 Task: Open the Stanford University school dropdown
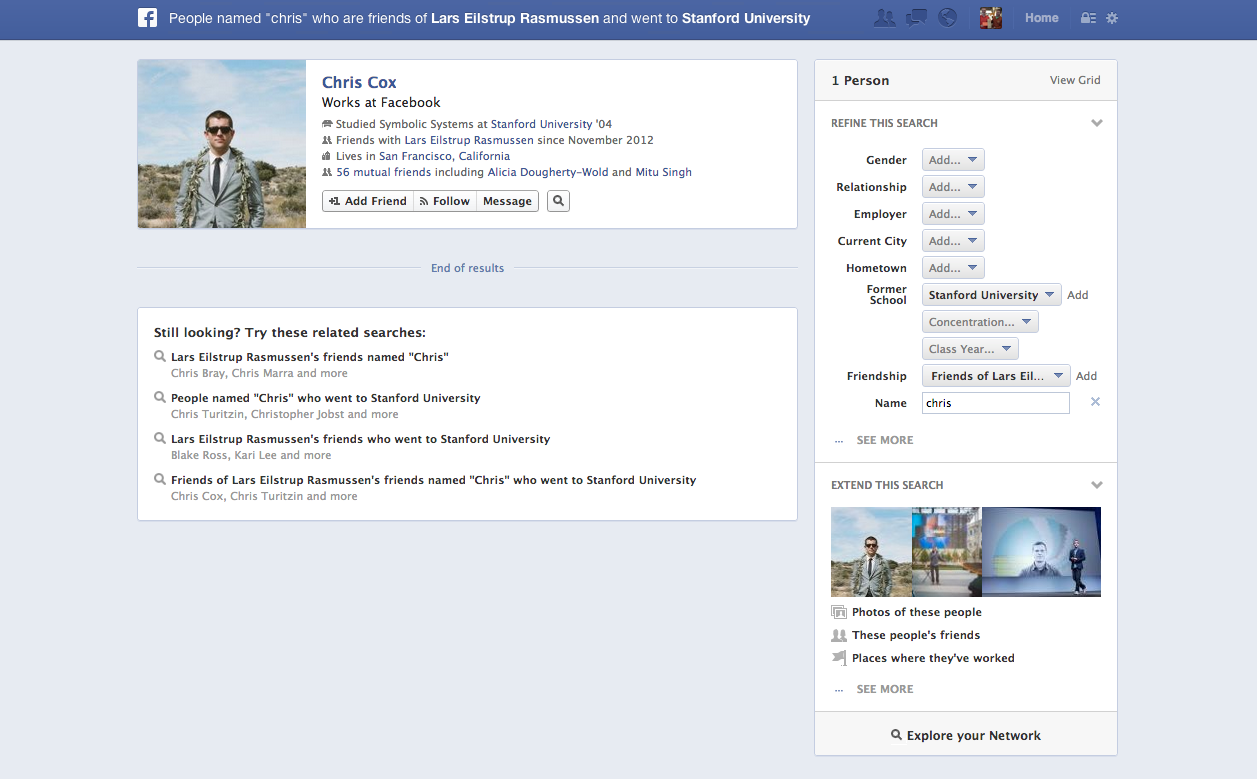(x=991, y=295)
